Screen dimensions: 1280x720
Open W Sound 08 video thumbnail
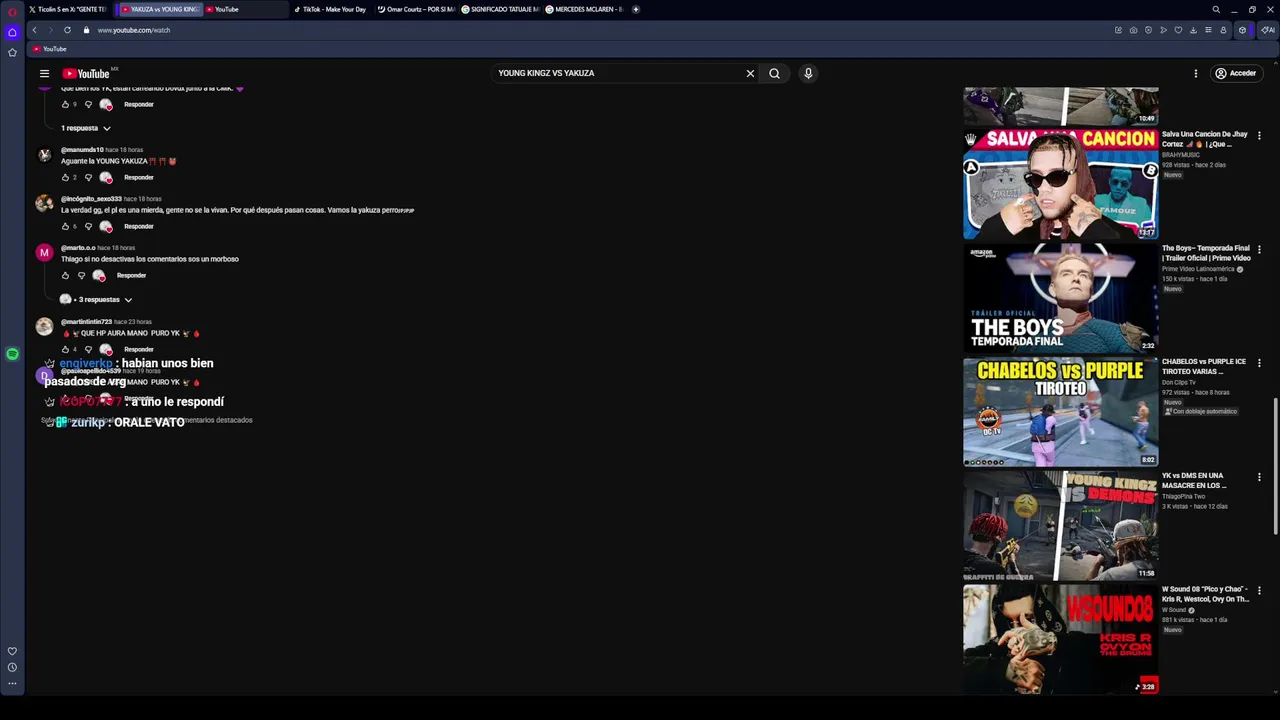click(1060, 640)
